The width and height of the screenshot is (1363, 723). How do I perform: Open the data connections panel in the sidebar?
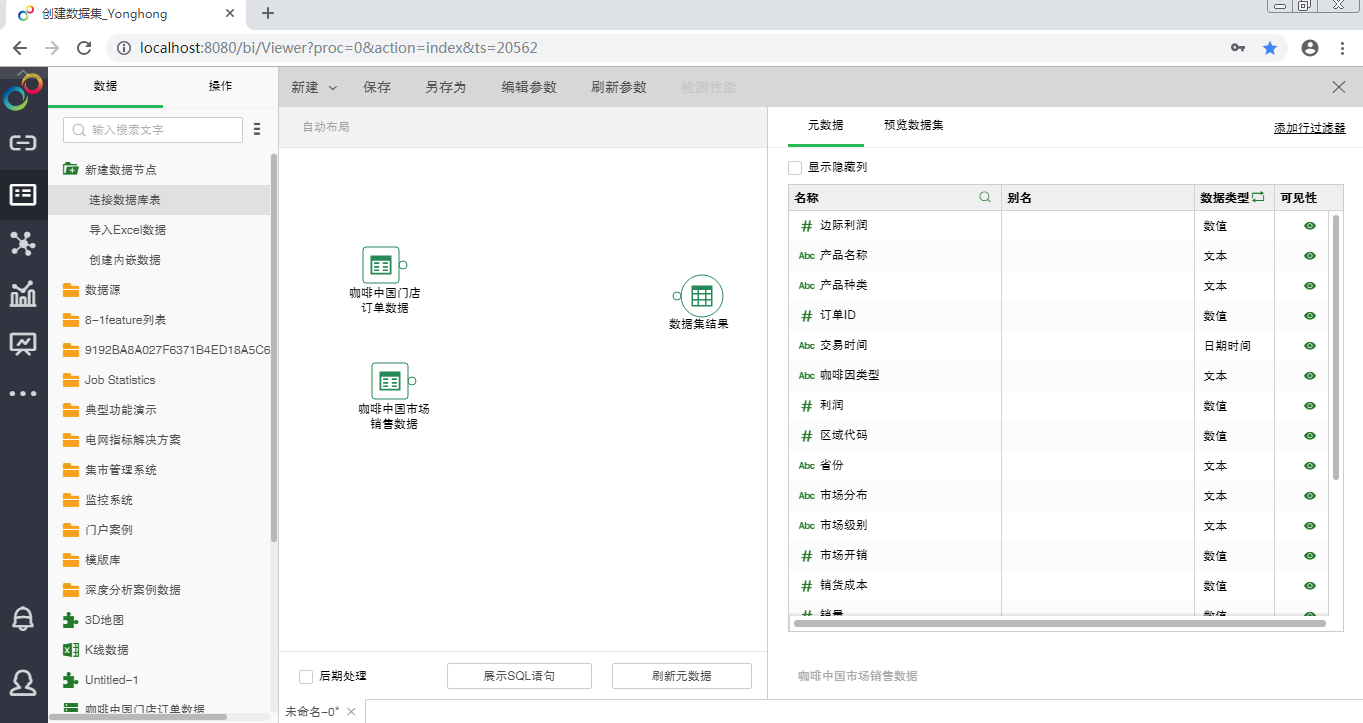[22, 143]
